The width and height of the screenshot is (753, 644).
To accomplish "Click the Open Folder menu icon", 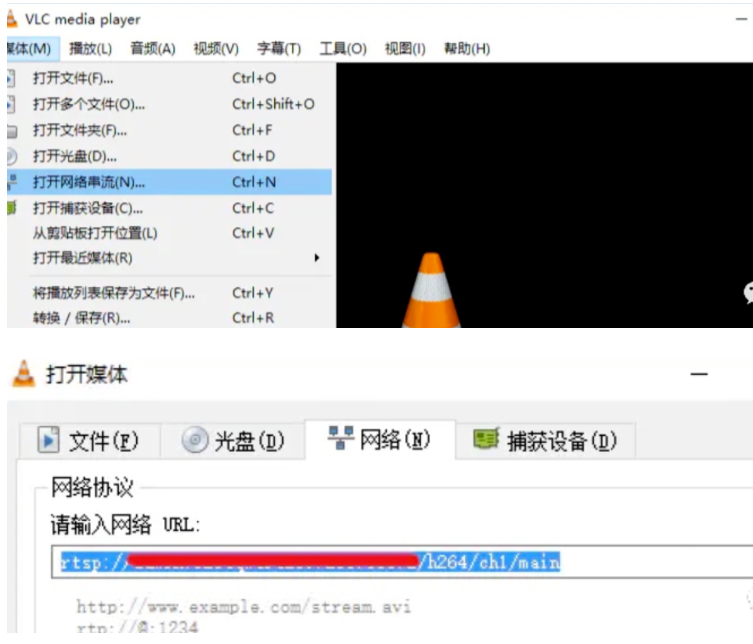I will [11, 130].
